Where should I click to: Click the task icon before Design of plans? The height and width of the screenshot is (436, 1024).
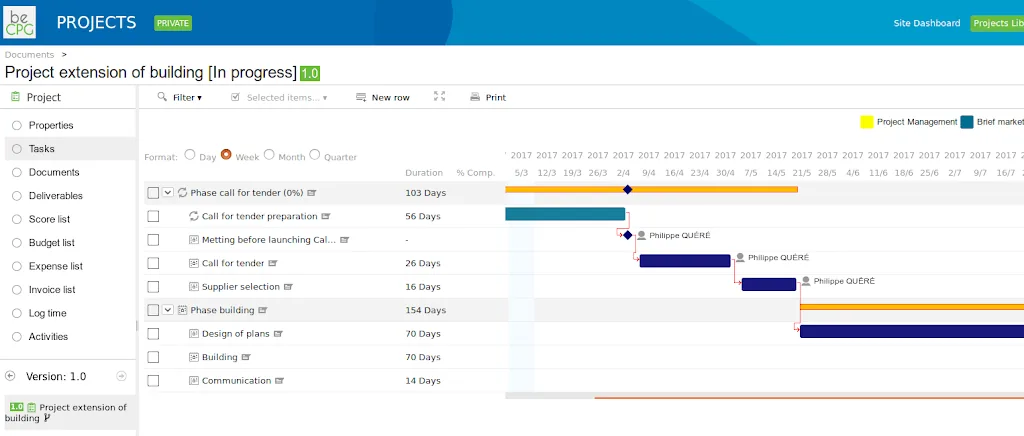point(193,334)
